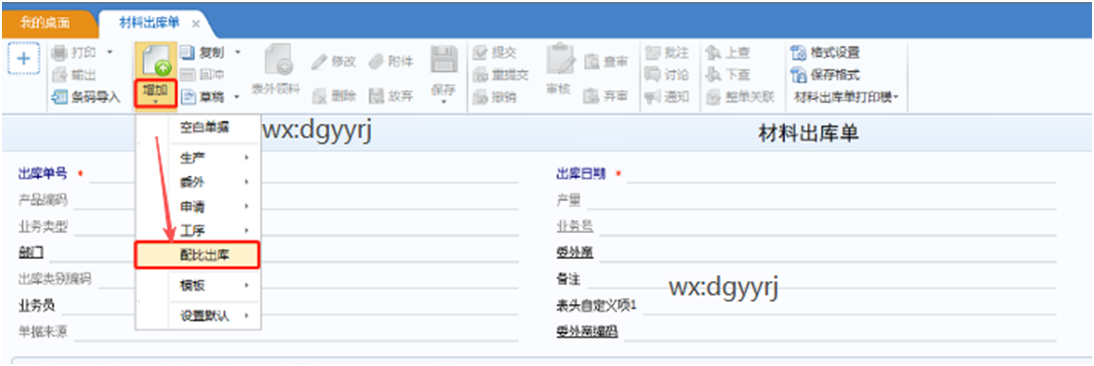Click the 删除 delete icon
Screen dimensions: 1094x366
pos(320,96)
